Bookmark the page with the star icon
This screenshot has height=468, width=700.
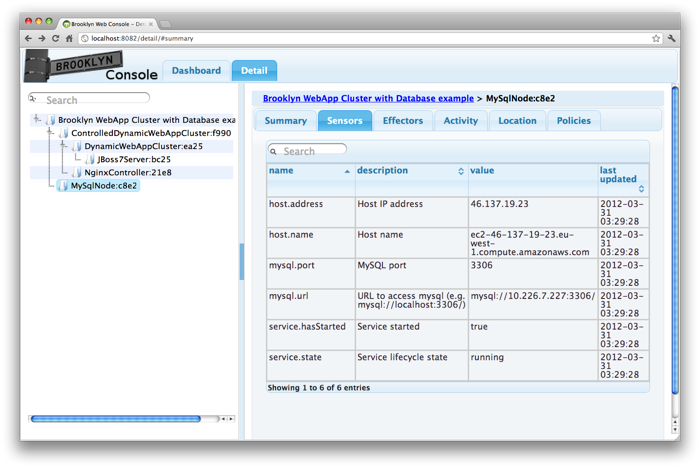(x=656, y=38)
